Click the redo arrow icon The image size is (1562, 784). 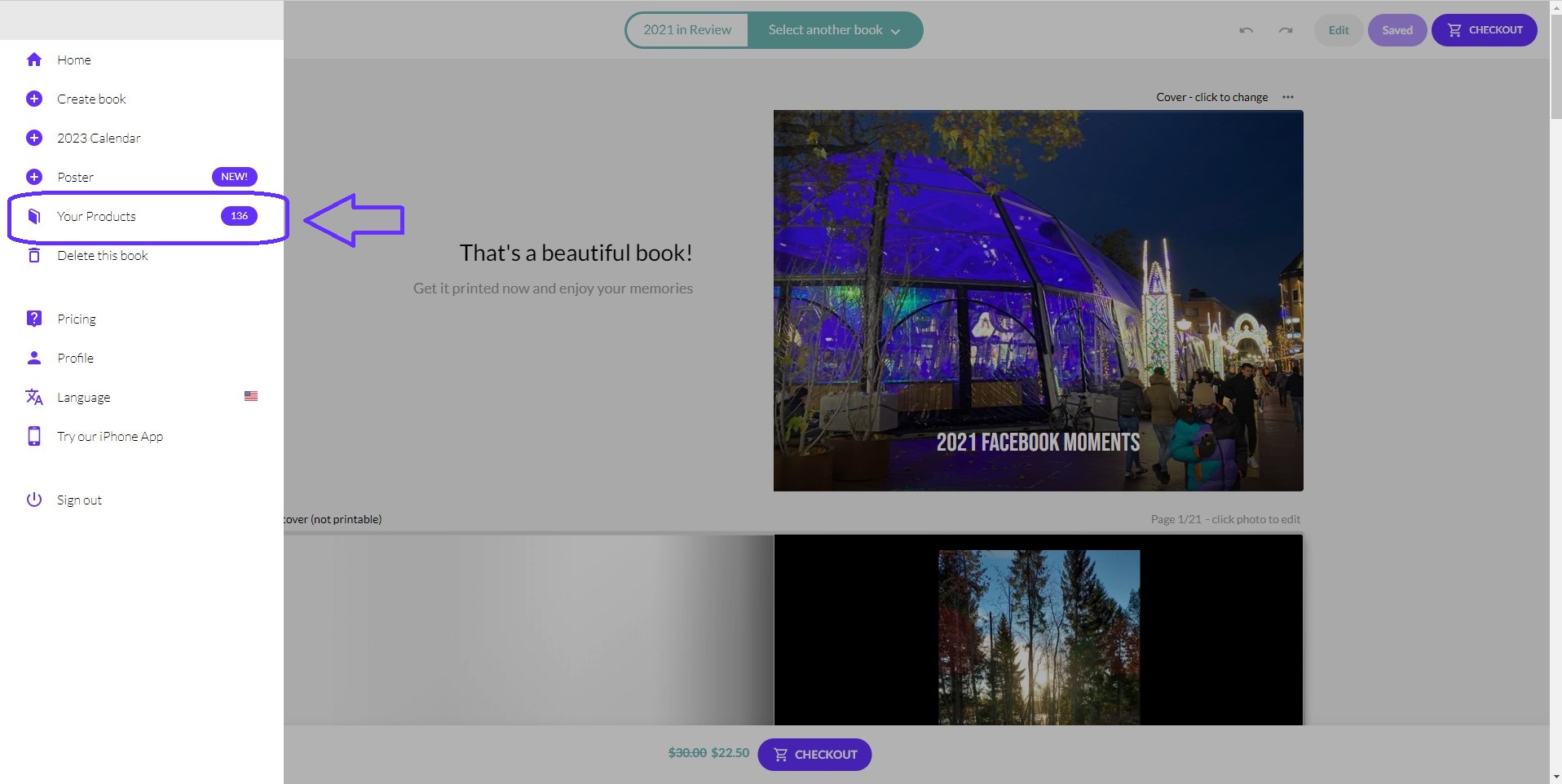click(x=1286, y=30)
